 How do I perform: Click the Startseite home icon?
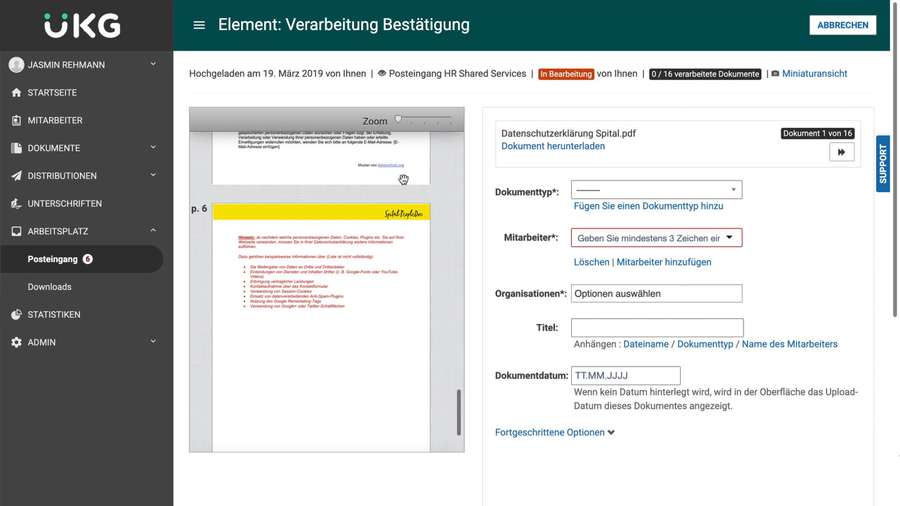[16, 93]
